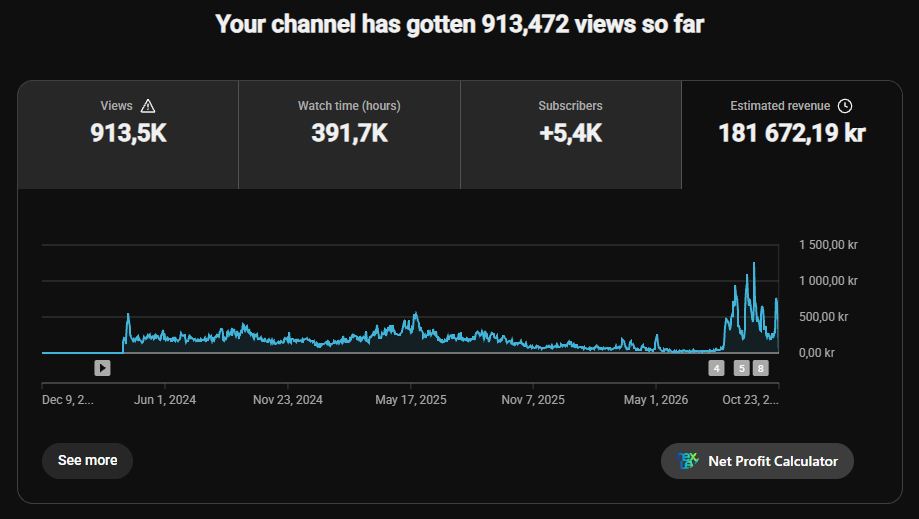Click the Nexlev logo icon in the calculator button
Viewport: 919px width, 519px height.
(687, 461)
